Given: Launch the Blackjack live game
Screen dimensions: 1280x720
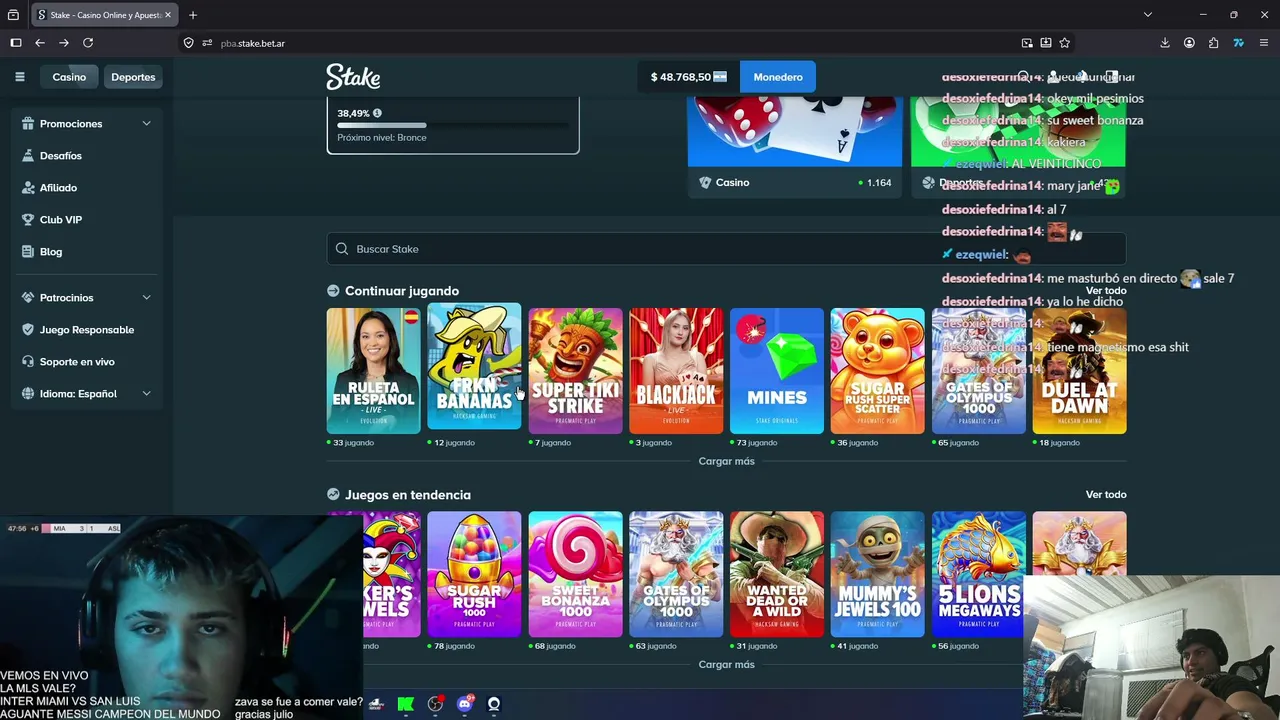Looking at the screenshot, I should 676,370.
